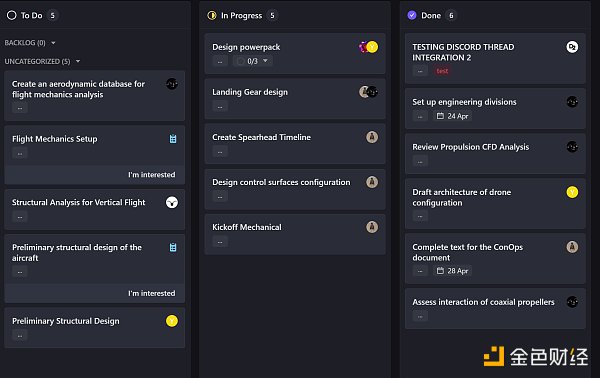
Task: Click I'm interested under Flight Mechanics Setup
Action: [x=152, y=175]
